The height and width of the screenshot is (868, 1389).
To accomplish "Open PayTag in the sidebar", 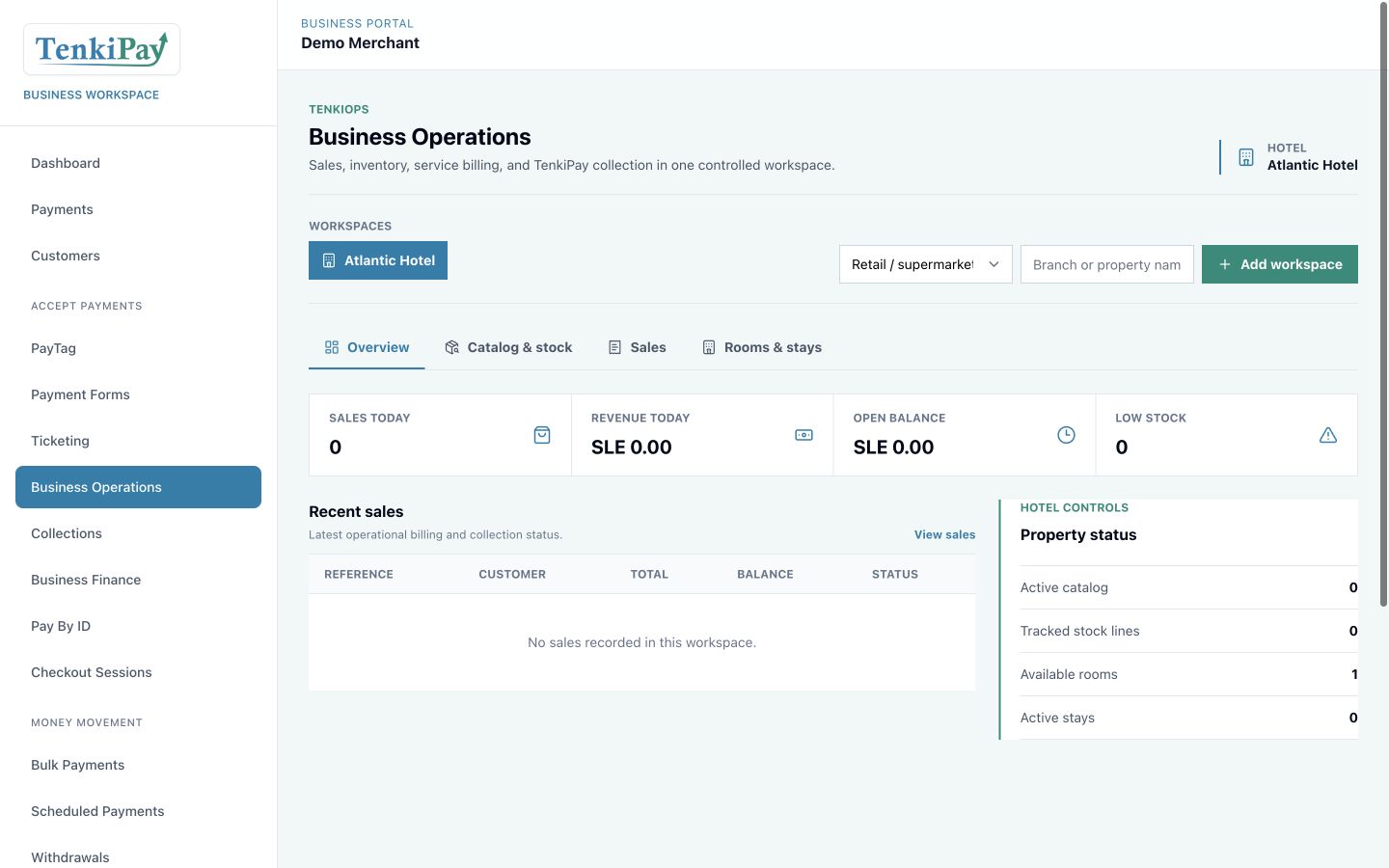I will 138,348.
